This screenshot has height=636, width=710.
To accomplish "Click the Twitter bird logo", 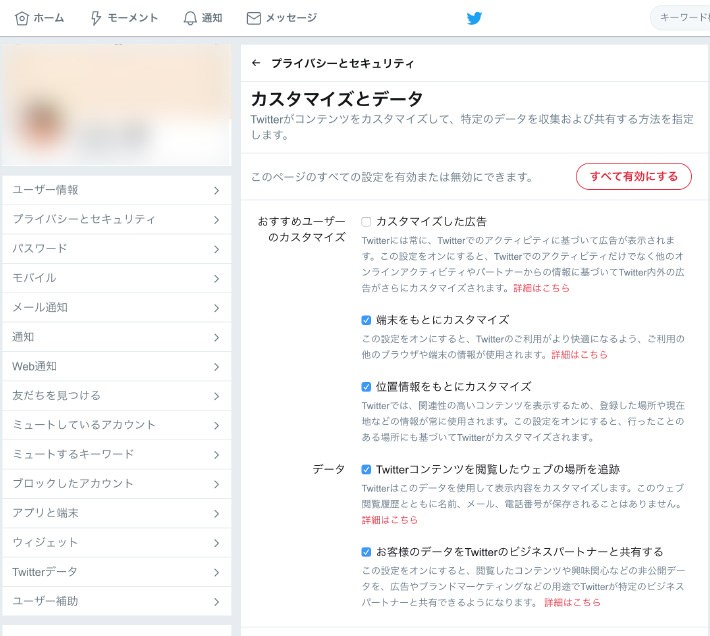I will (x=474, y=18).
